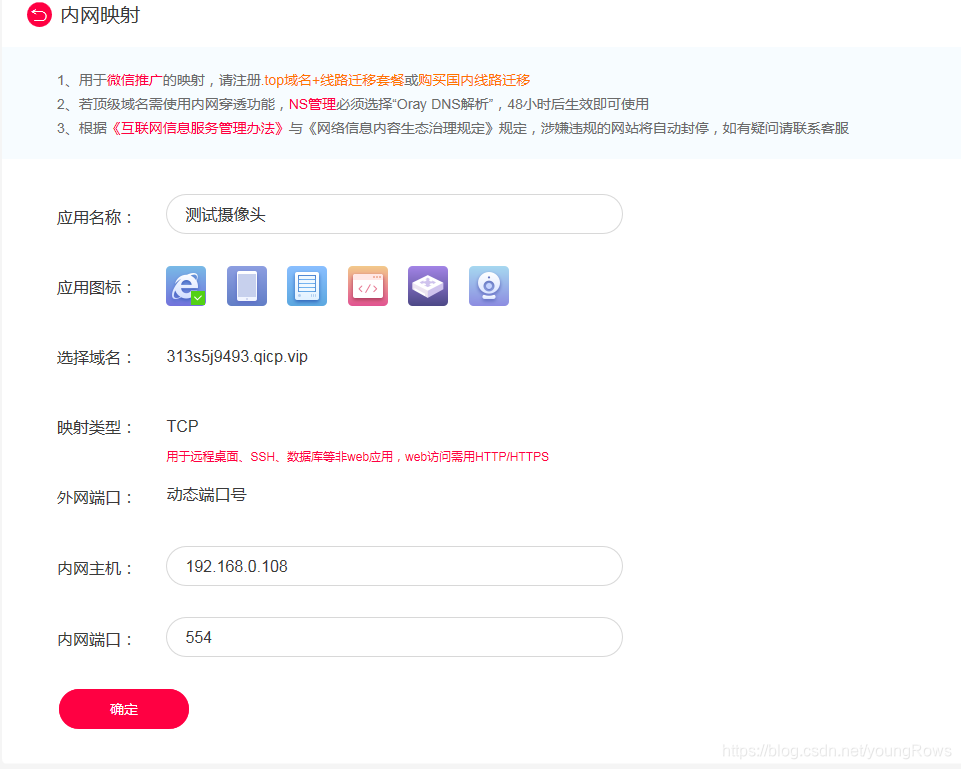Choose the purple network switch app icon

click(428, 286)
